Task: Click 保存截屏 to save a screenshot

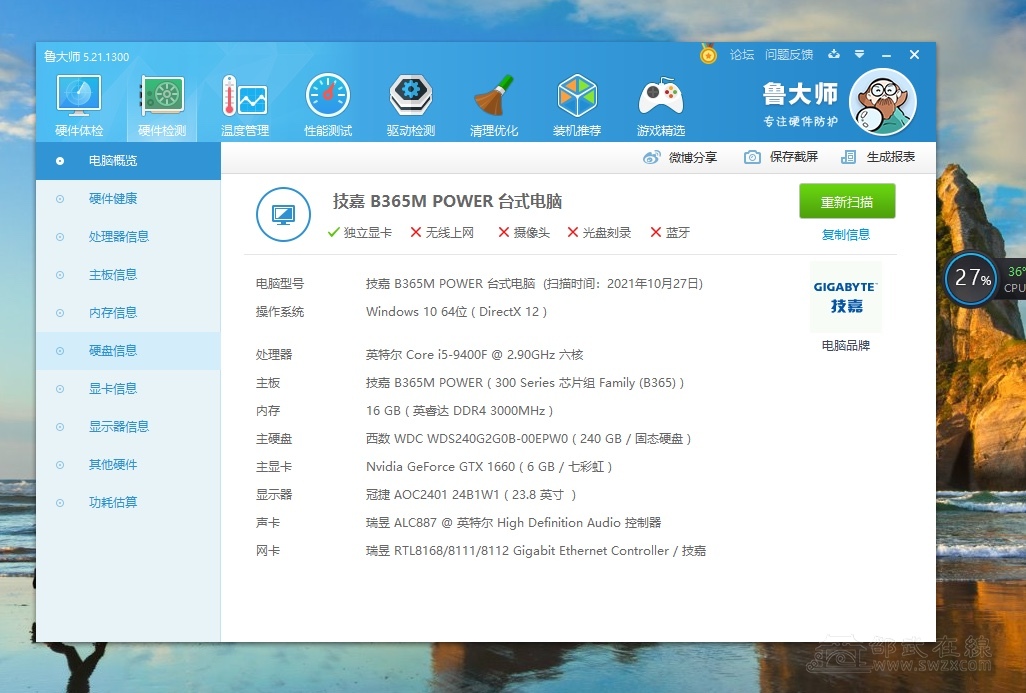Action: coord(781,157)
